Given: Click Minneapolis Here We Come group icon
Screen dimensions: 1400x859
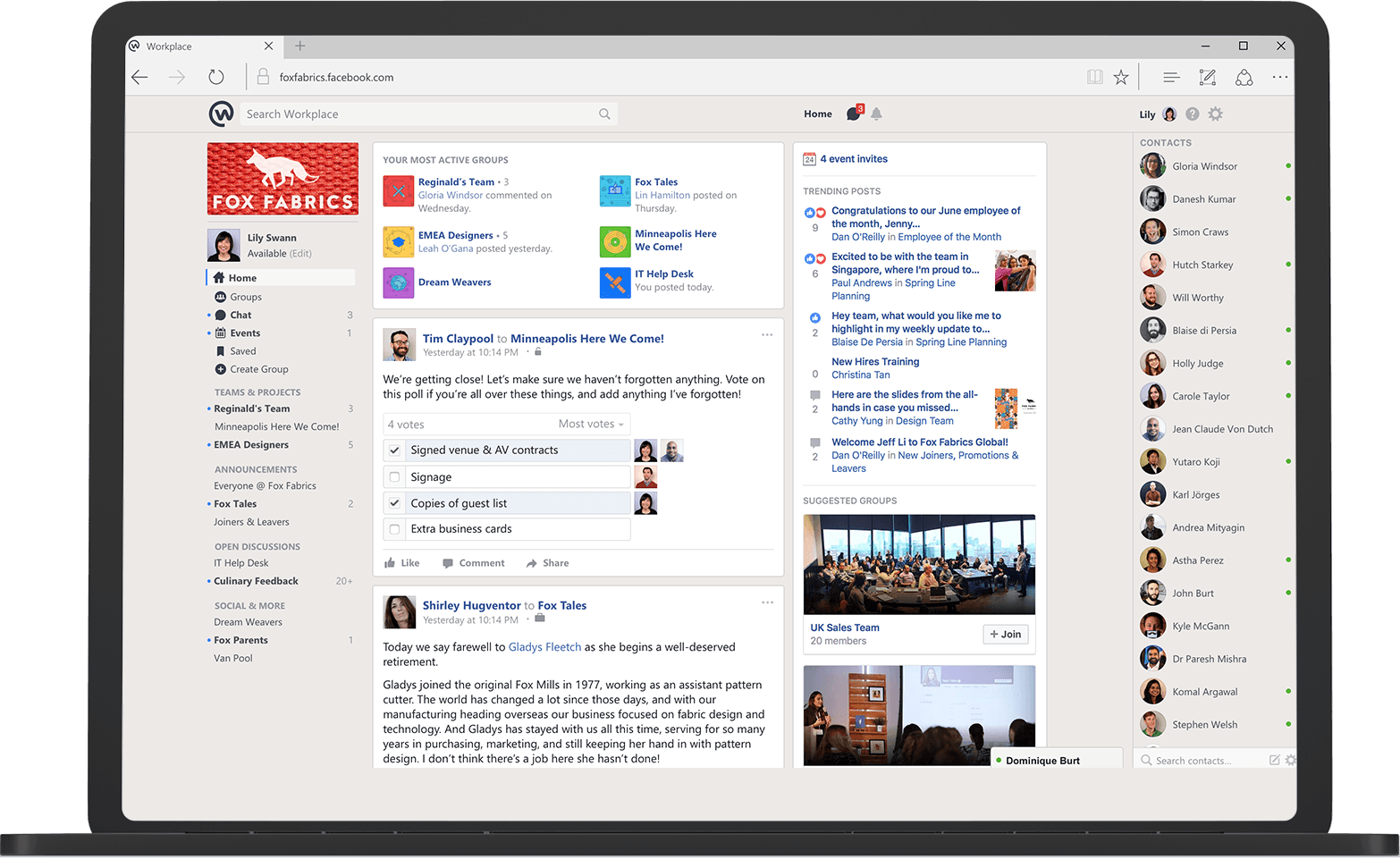Looking at the screenshot, I should (615, 241).
